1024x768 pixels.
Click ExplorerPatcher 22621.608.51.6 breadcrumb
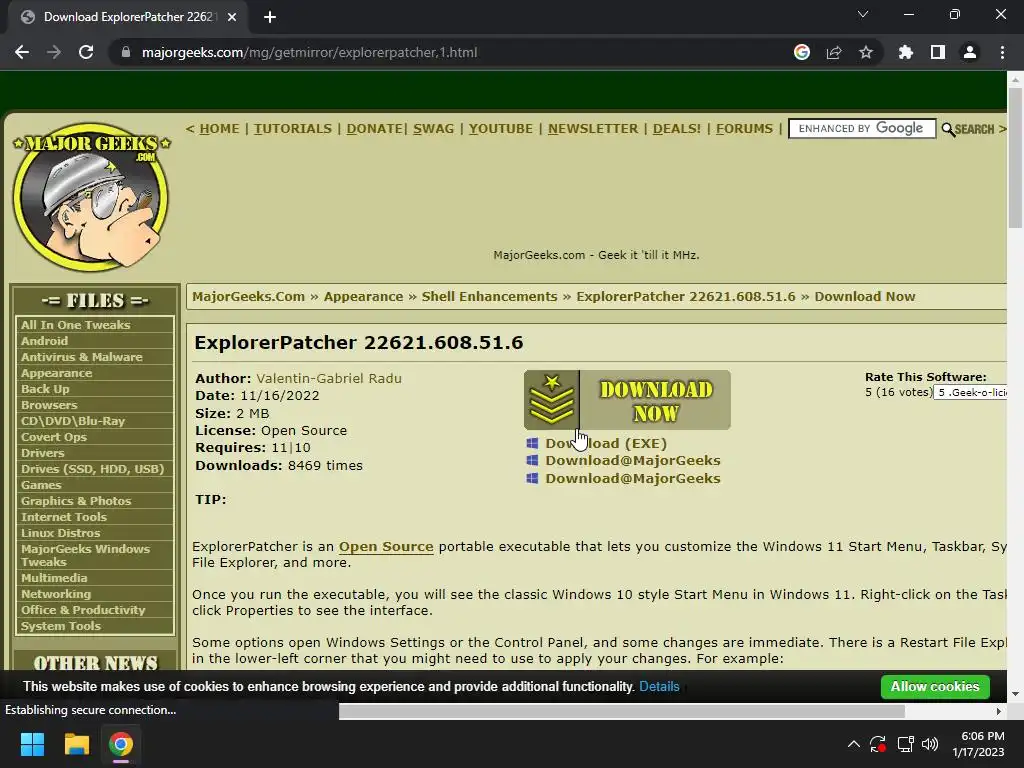[x=686, y=296]
